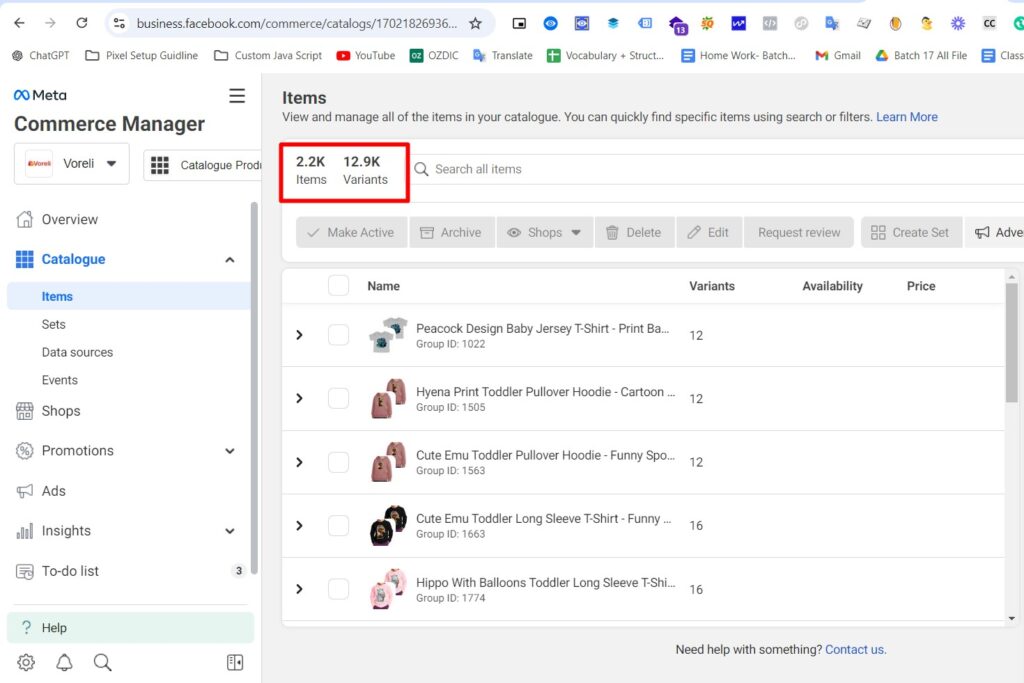The image size is (1024, 683).
Task: Click the Make Active button
Action: click(351, 232)
